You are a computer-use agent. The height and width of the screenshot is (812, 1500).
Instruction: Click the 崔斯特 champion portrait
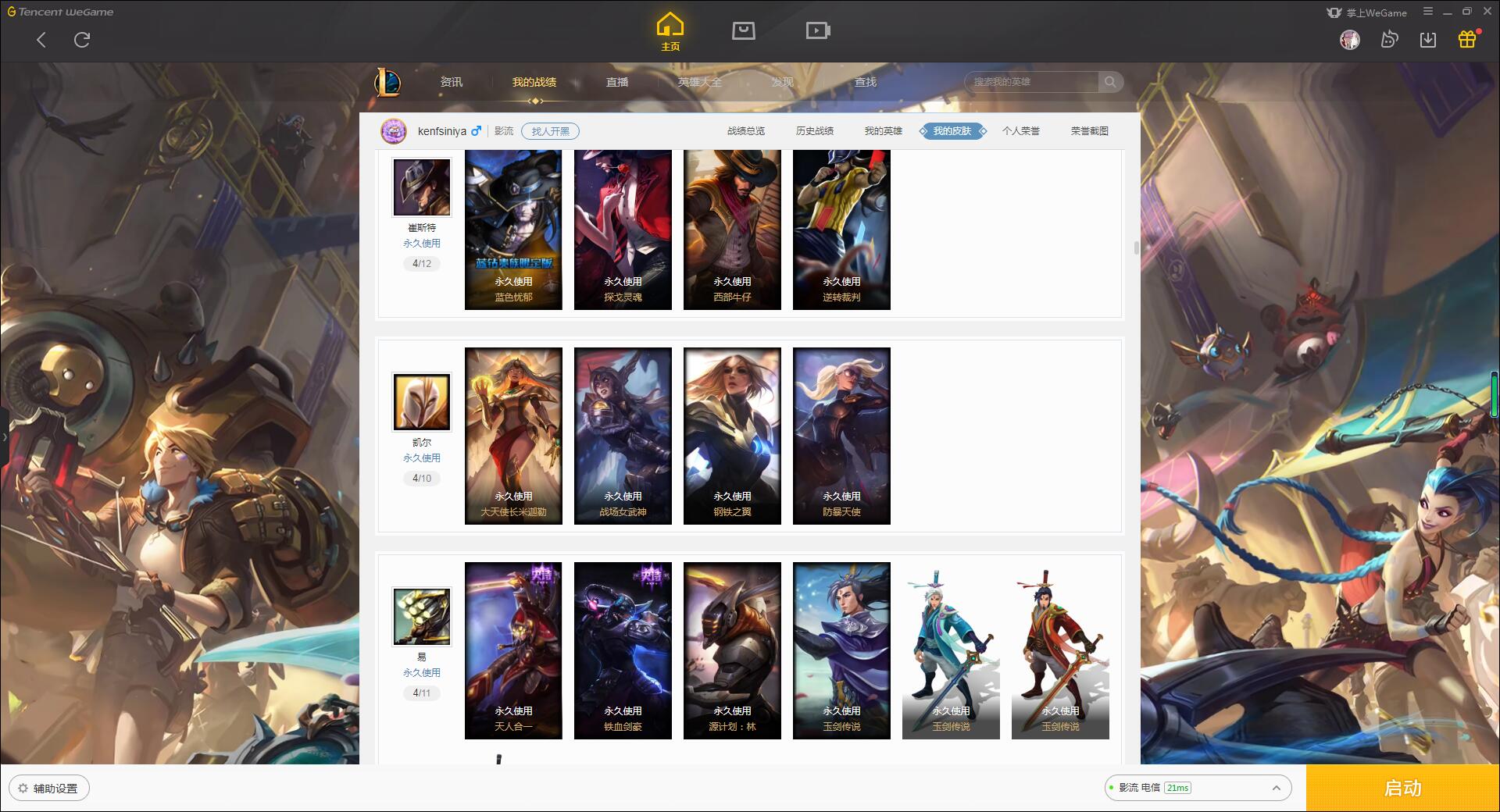tap(422, 187)
